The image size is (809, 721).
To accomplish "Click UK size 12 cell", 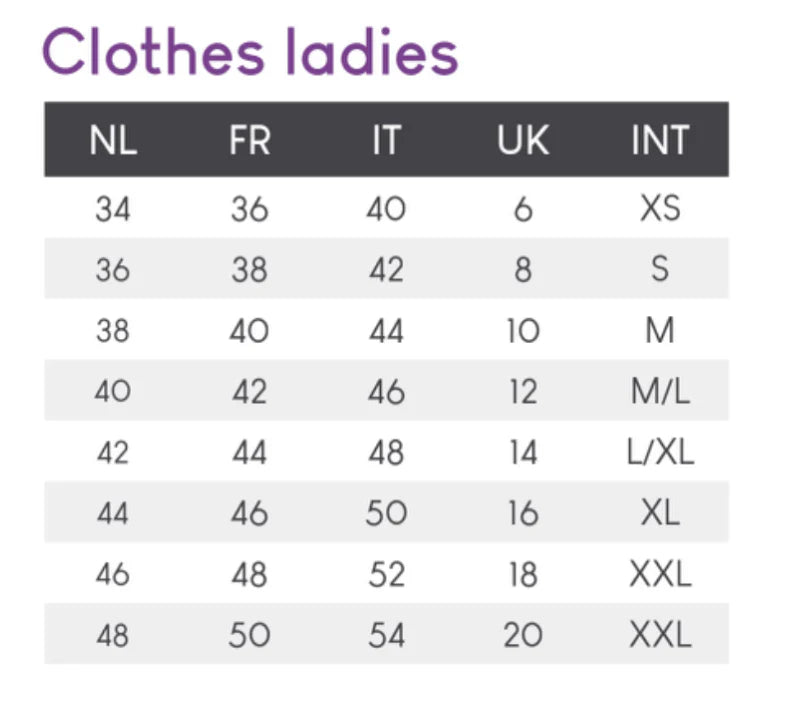I will point(523,391).
